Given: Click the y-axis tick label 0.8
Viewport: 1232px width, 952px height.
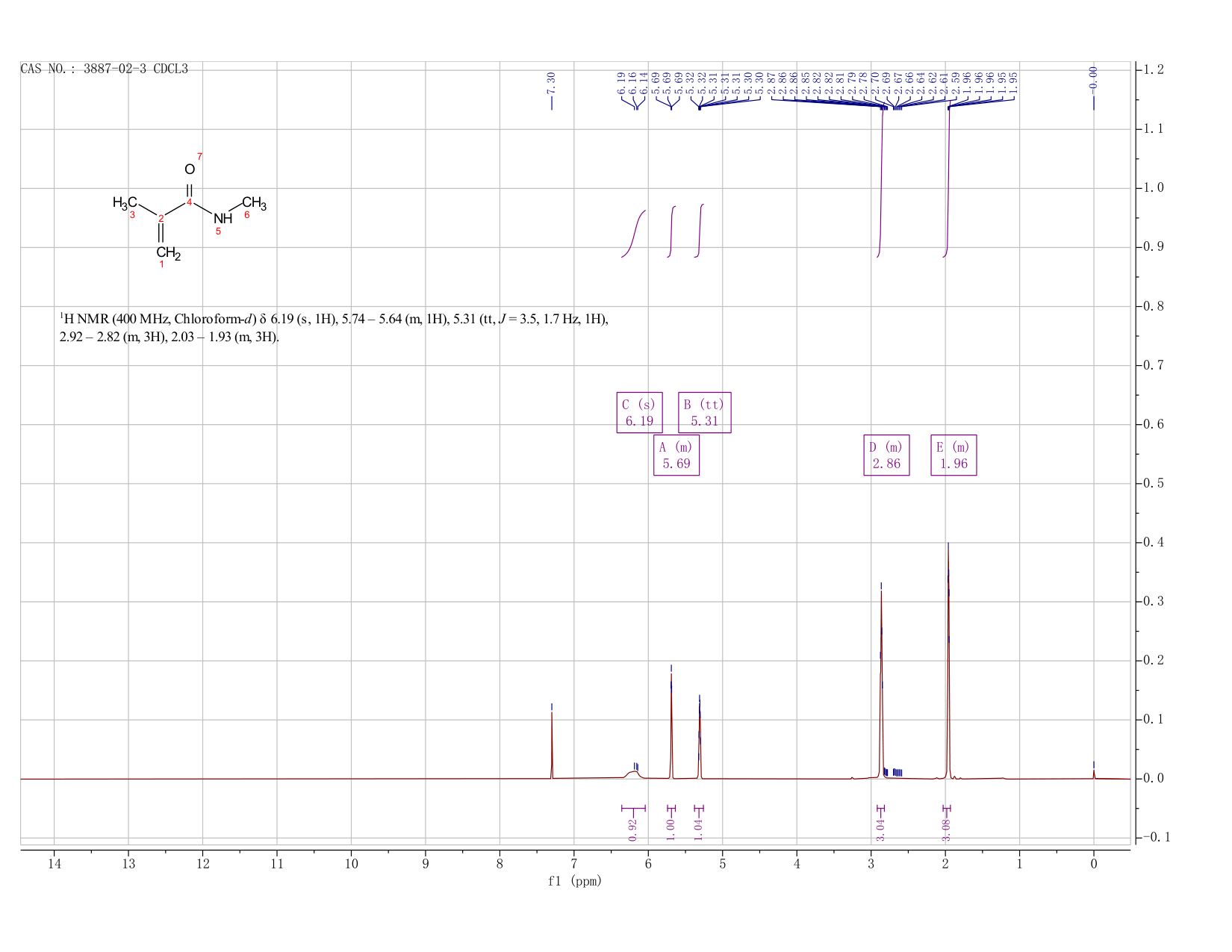Looking at the screenshot, I should point(1154,306).
